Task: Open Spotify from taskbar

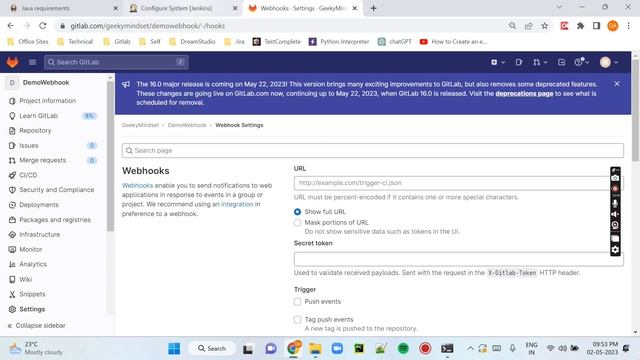Action: [x=403, y=349]
